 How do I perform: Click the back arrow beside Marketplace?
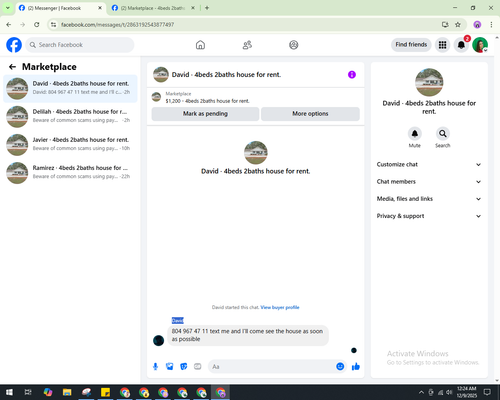click(12, 67)
